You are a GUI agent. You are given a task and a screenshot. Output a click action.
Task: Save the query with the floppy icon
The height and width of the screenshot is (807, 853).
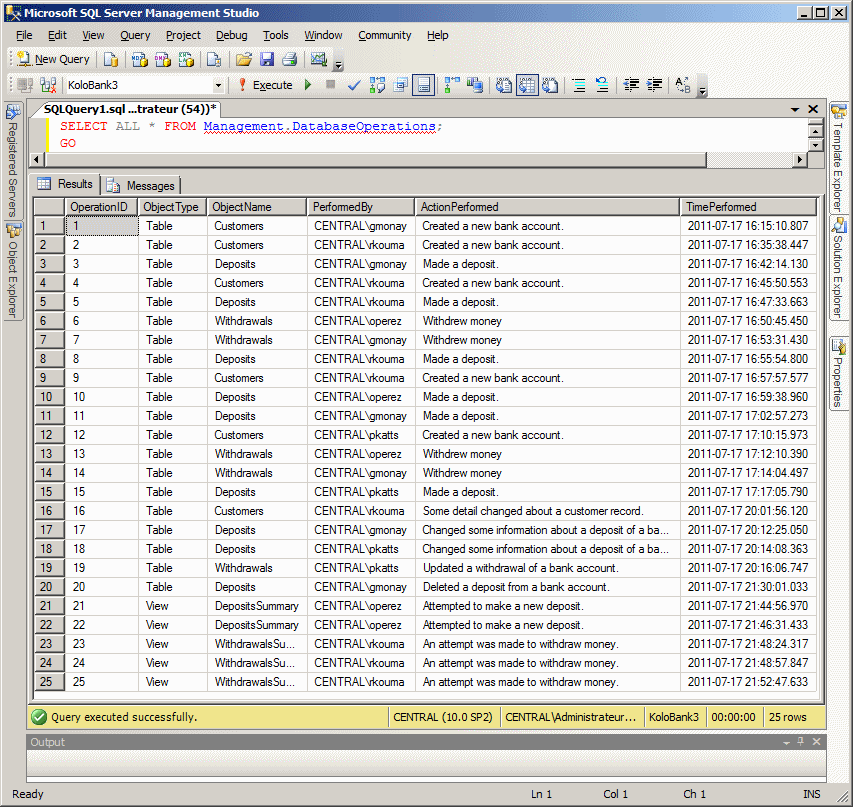pyautogui.click(x=267, y=59)
